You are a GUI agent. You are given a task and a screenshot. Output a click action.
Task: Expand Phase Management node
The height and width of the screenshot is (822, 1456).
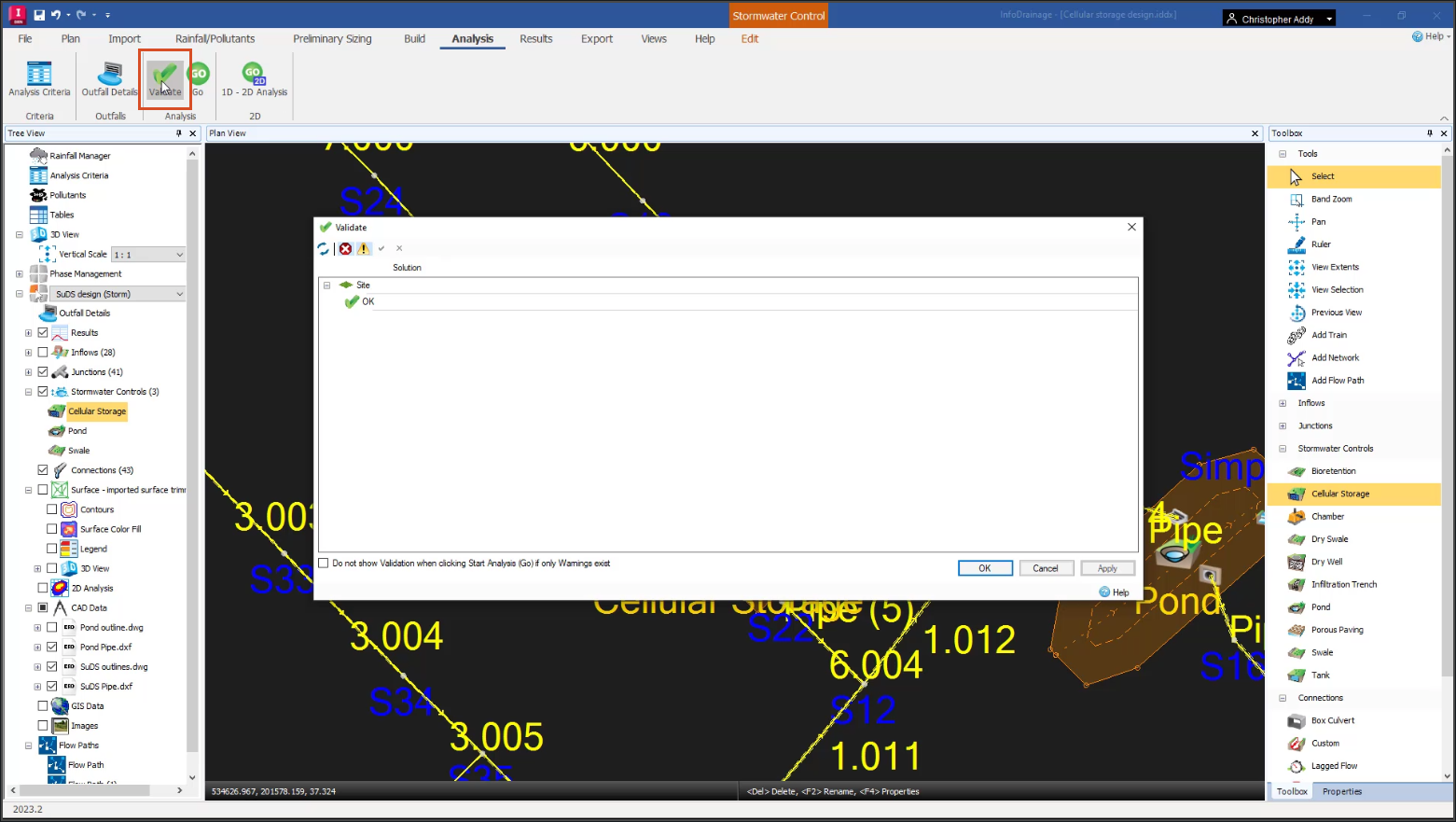coord(19,274)
